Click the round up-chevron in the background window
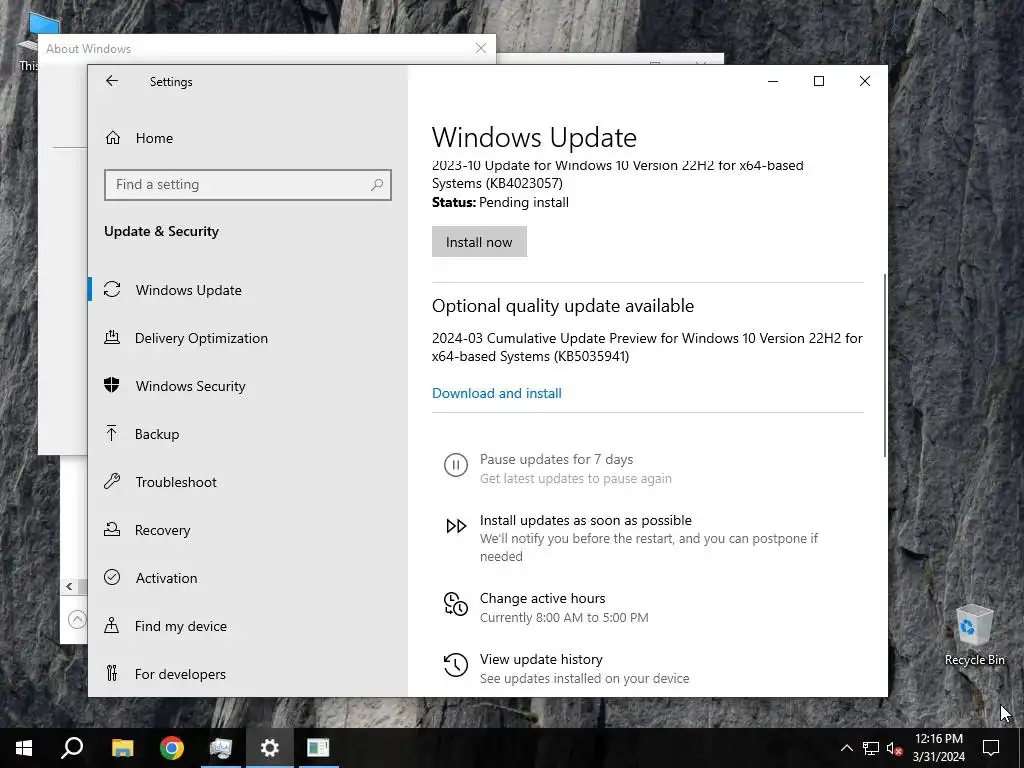The width and height of the screenshot is (1024, 768). coord(78,618)
